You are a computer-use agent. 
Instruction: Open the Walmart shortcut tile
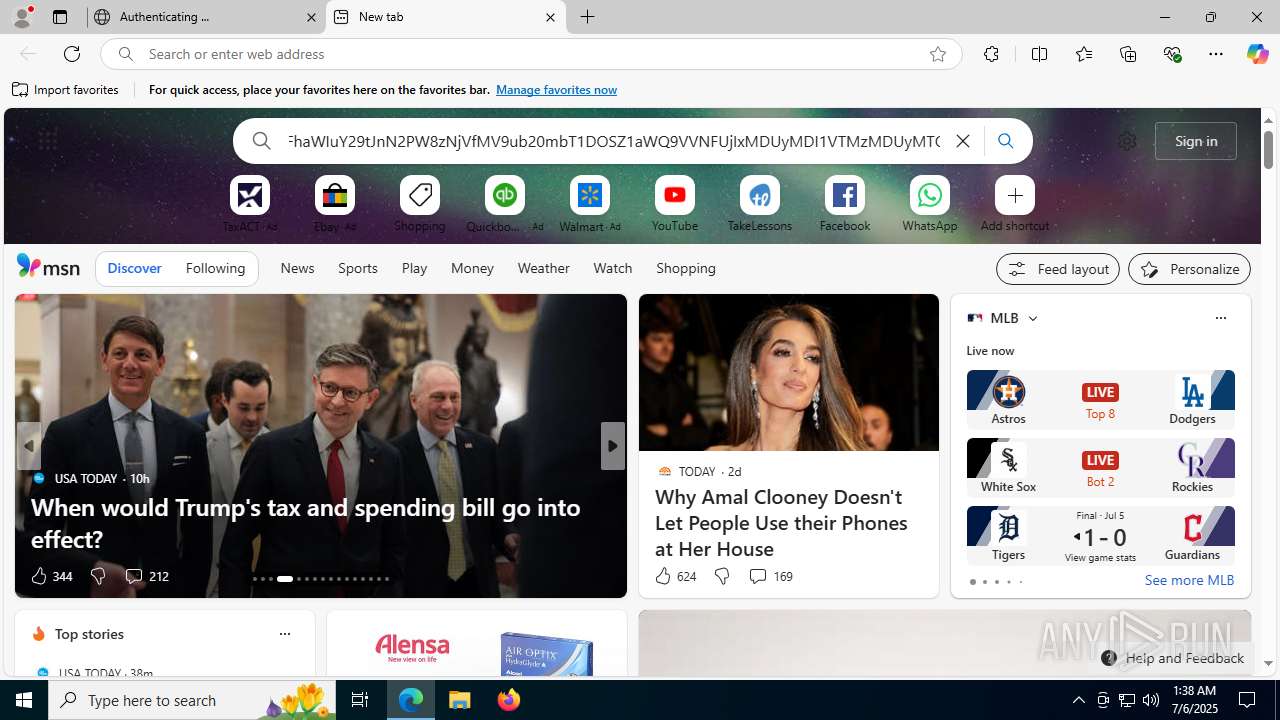tap(590, 196)
